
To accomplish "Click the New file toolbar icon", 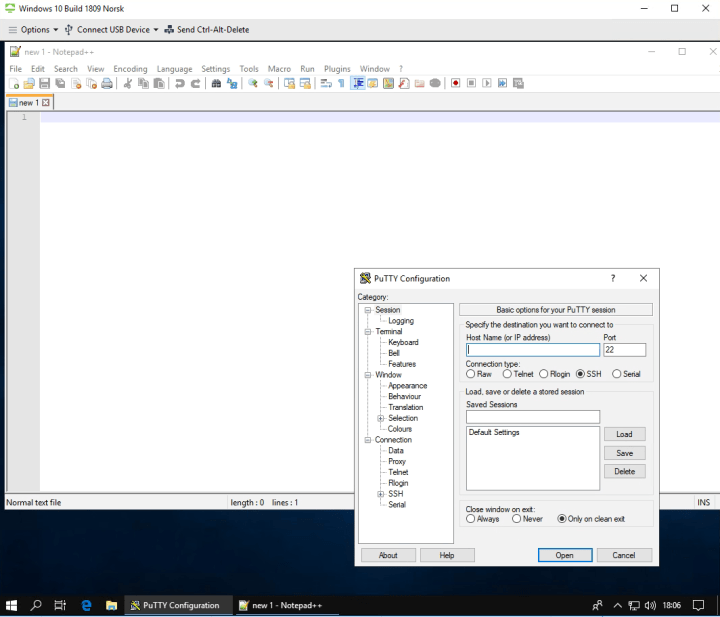I will 14,84.
